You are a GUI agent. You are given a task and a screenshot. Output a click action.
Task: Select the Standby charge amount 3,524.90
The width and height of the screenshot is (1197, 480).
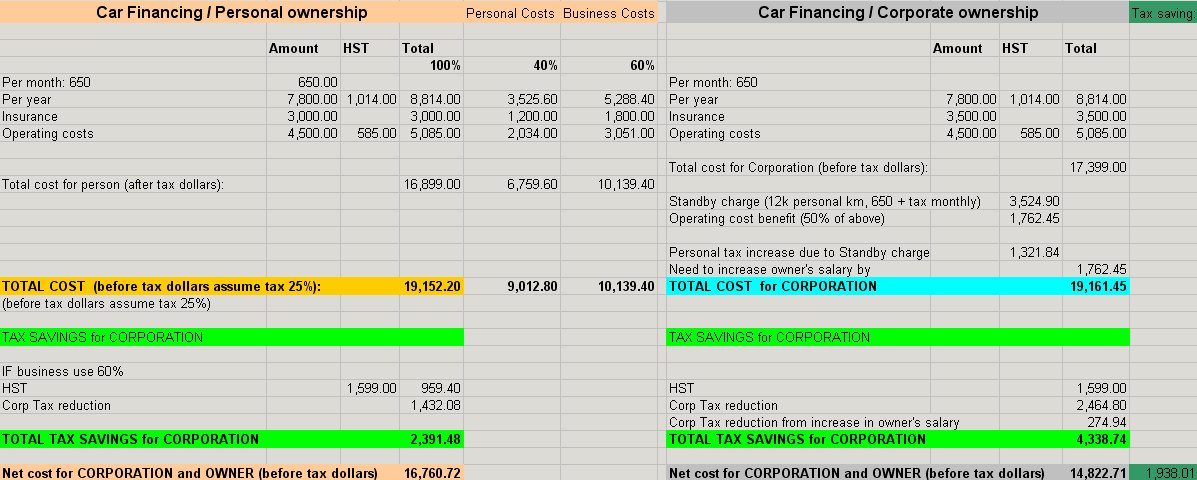pos(1034,202)
